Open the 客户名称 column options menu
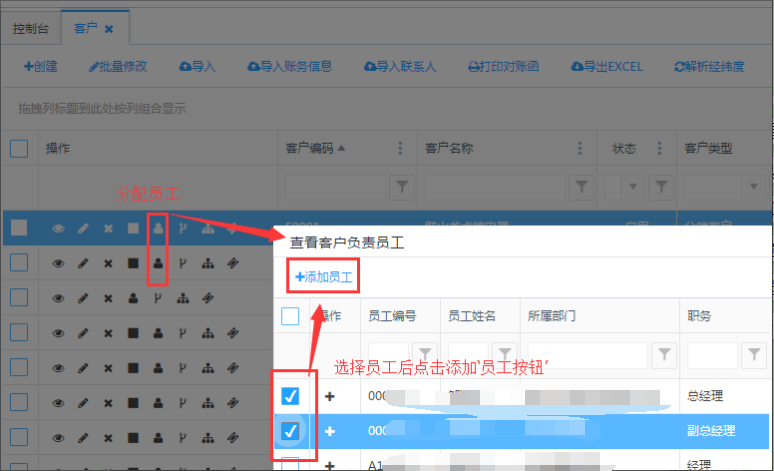Image resolution: width=774 pixels, height=471 pixels. point(582,148)
